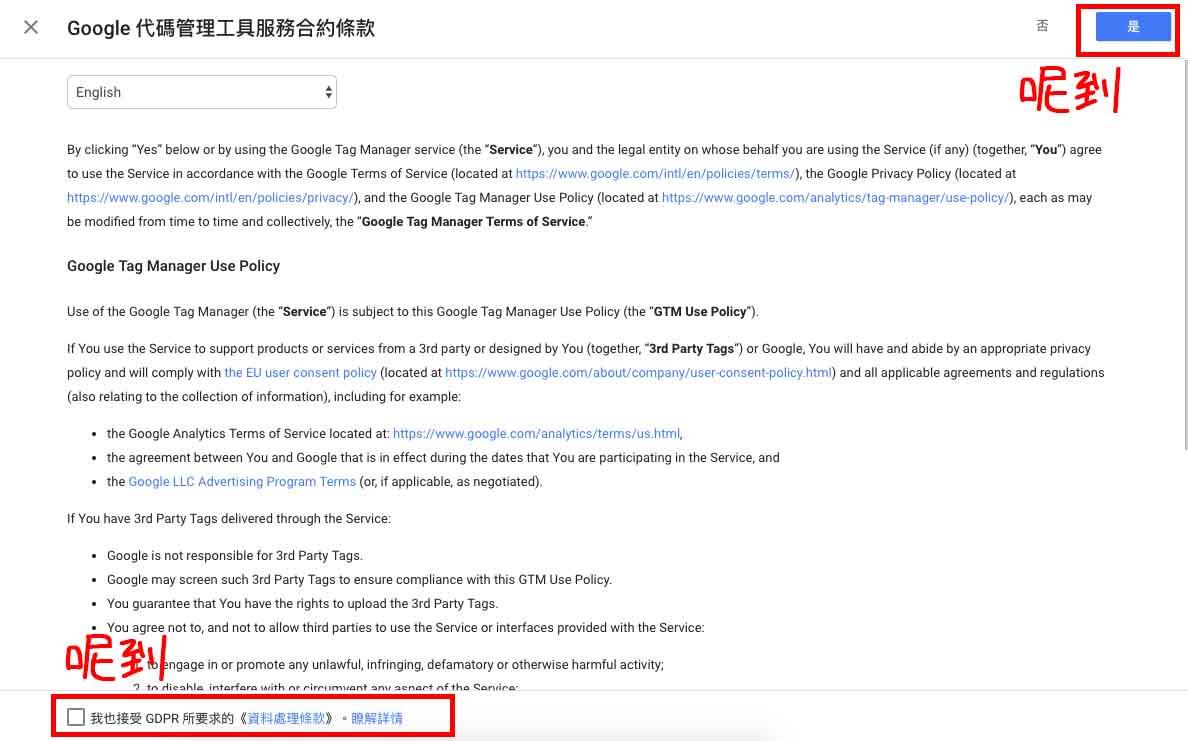Open the English language dropdown
This screenshot has height=741, width=1188.
pos(202,92)
